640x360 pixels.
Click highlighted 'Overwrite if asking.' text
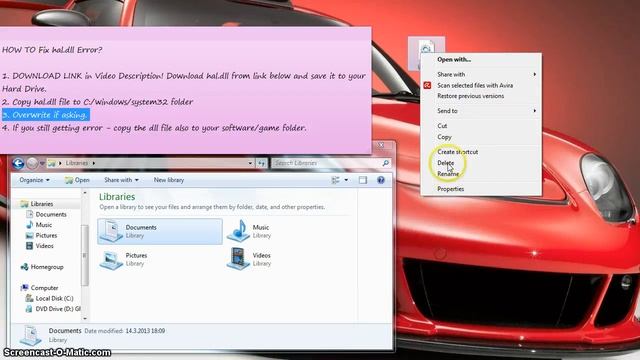[45, 115]
